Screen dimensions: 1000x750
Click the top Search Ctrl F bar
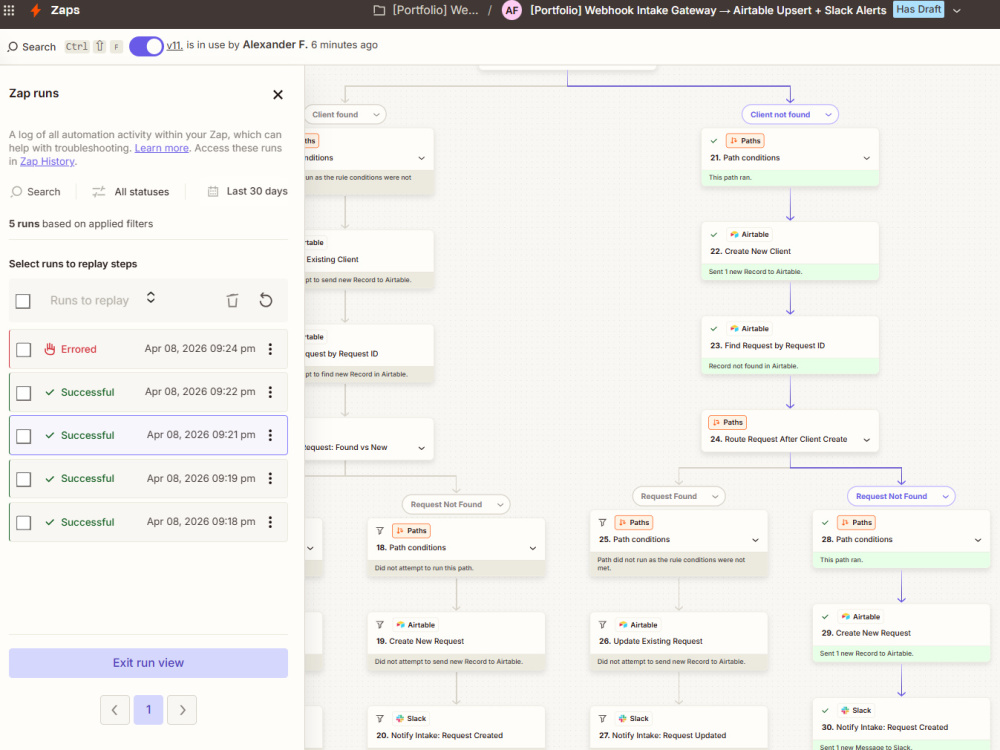(64, 47)
